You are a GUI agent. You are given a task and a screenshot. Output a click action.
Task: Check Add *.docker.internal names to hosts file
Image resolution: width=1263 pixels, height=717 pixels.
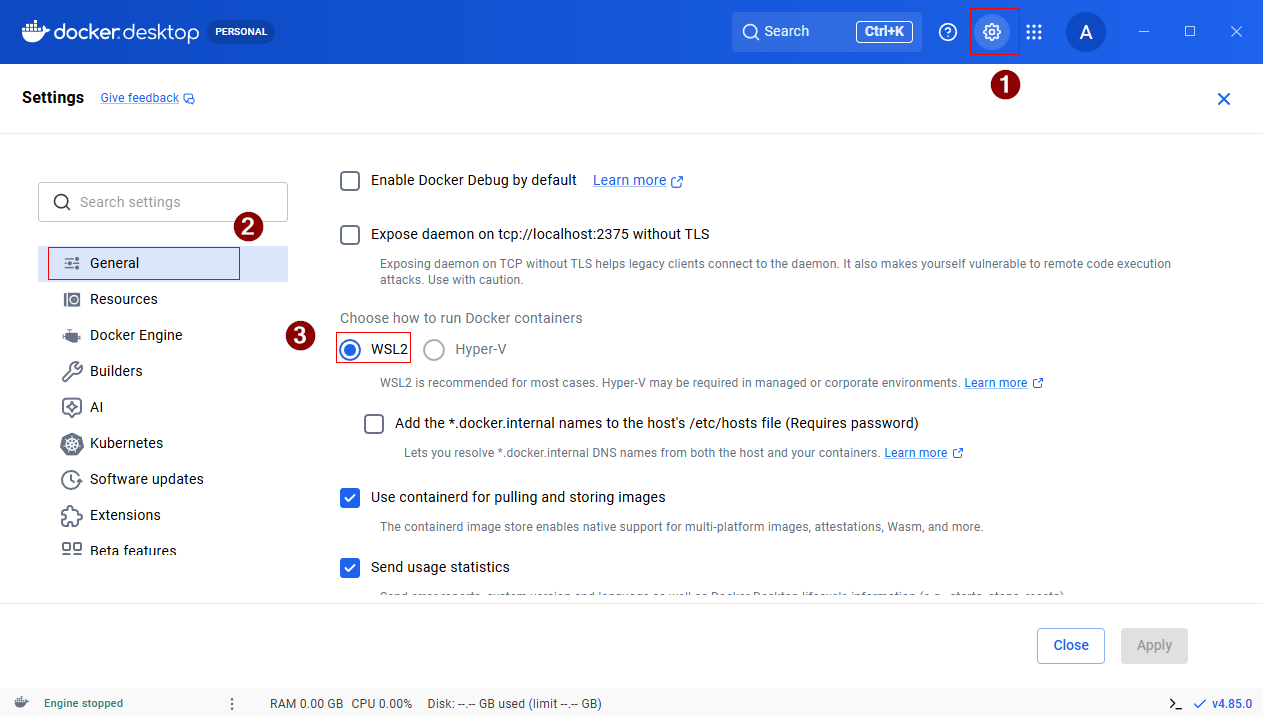(x=374, y=424)
